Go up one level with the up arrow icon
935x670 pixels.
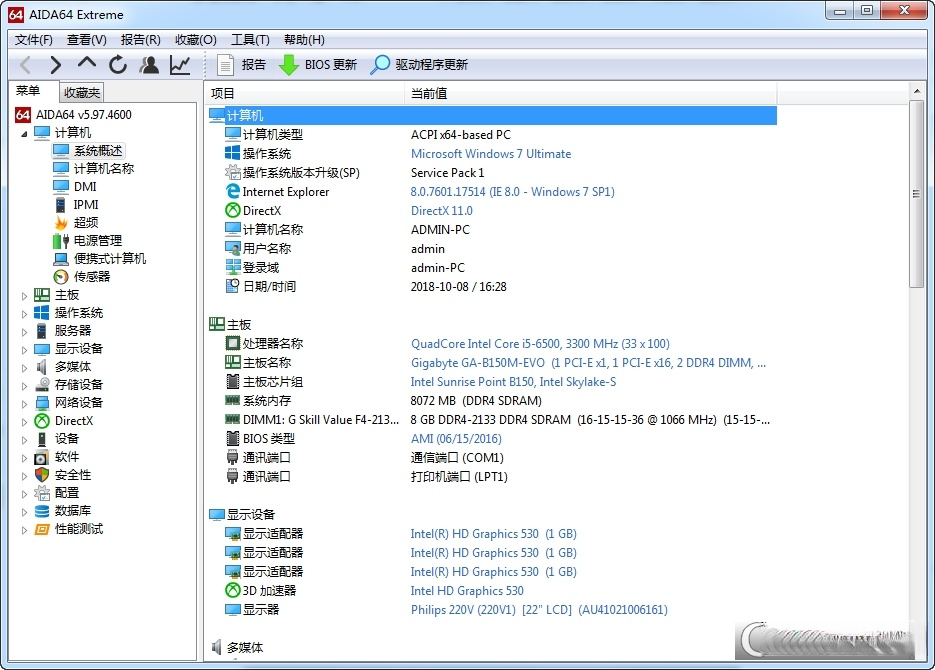tap(87, 63)
